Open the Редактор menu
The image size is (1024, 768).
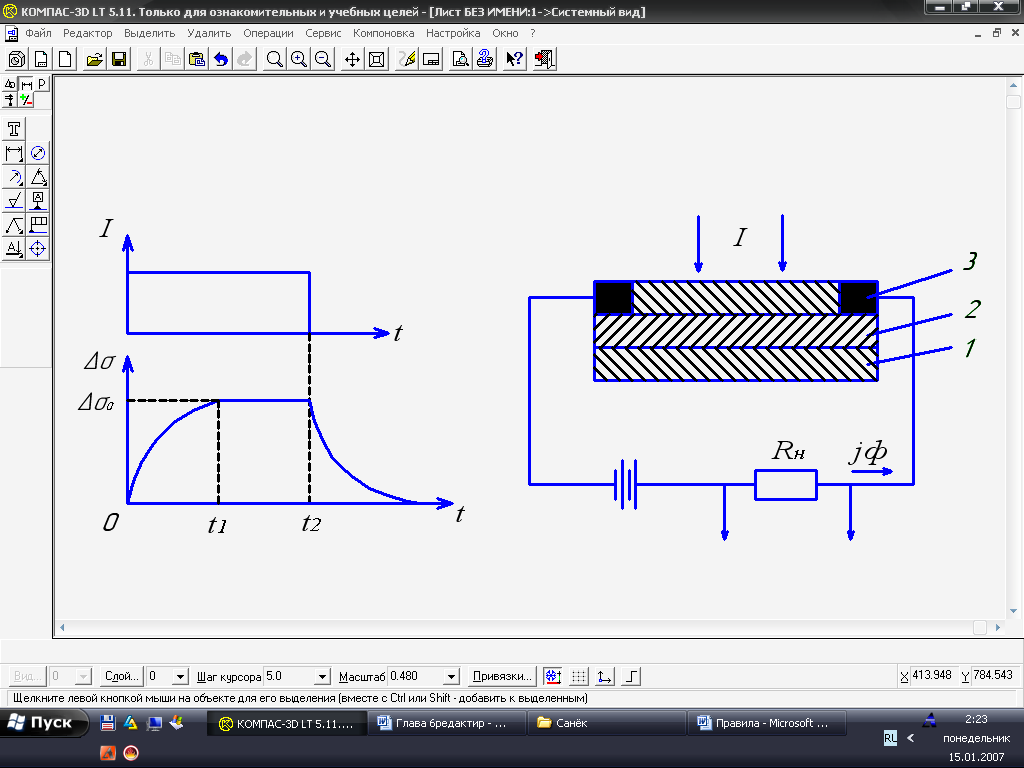coord(88,33)
